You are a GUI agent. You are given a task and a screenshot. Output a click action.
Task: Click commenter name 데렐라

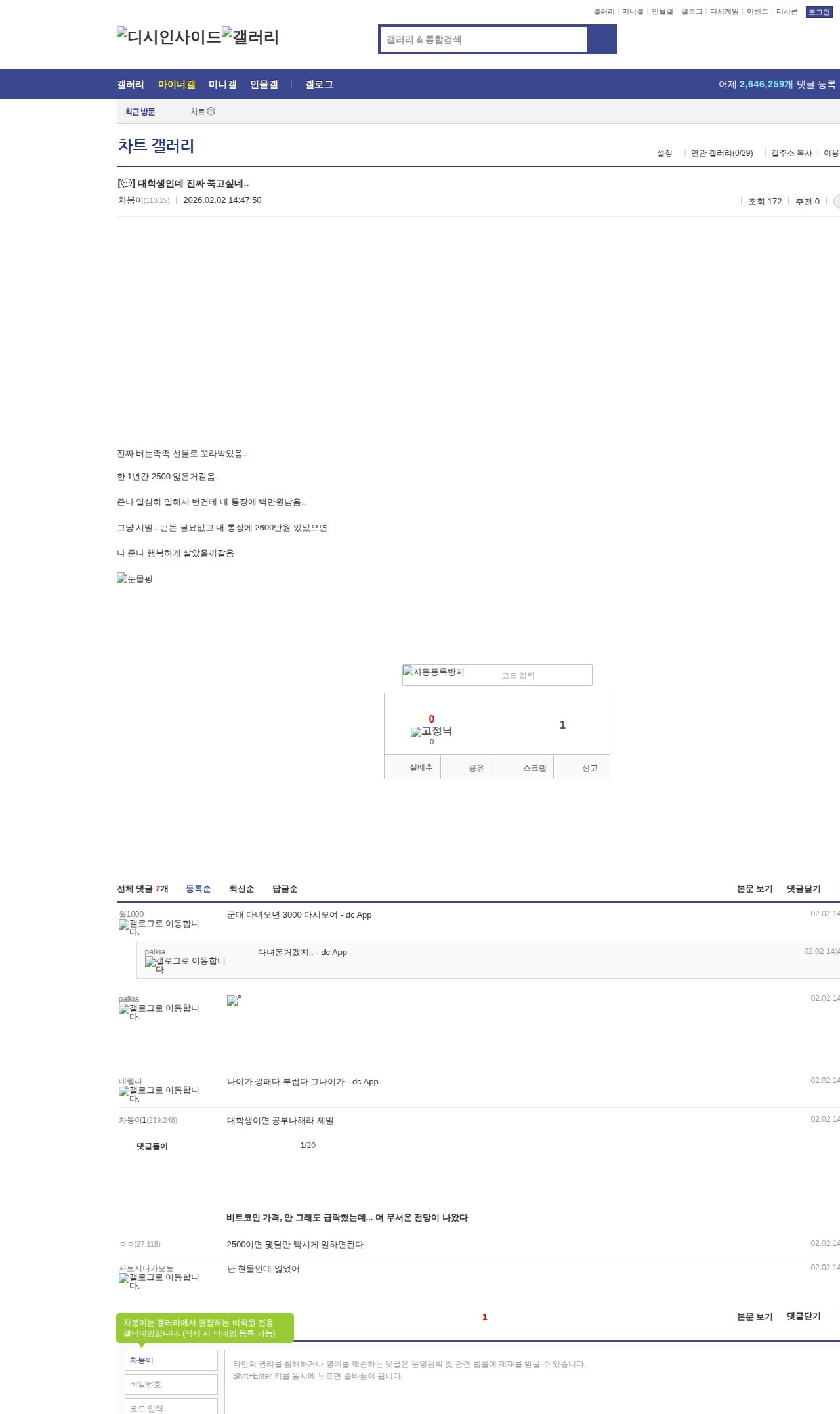point(131,1081)
